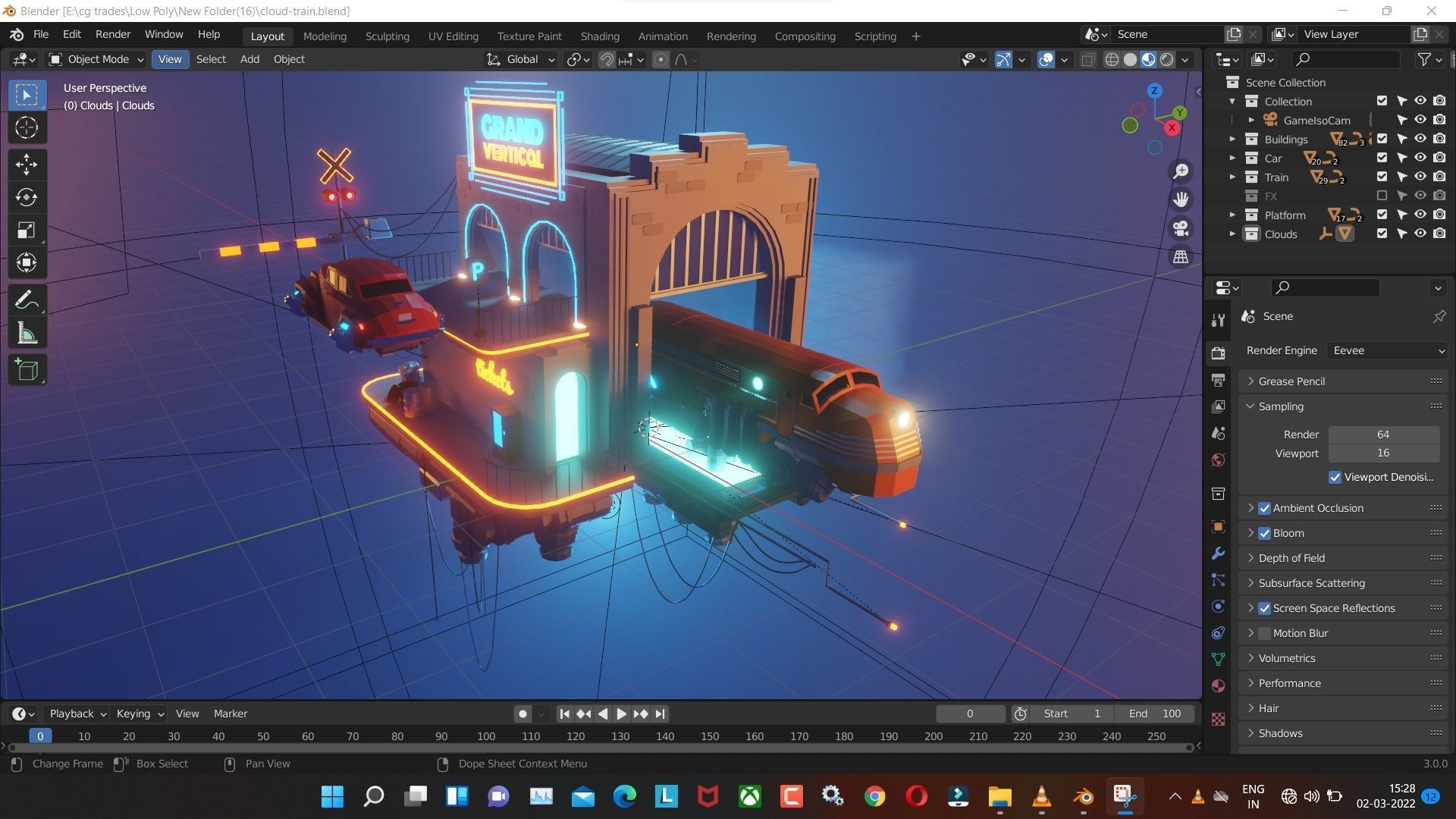Choose the Rotate tool

pyautogui.click(x=27, y=197)
